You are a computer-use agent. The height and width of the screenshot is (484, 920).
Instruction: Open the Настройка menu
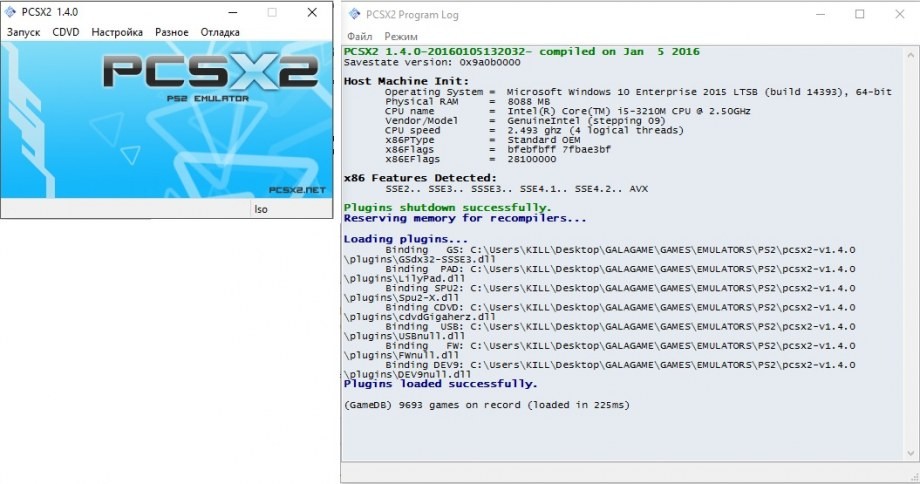117,32
